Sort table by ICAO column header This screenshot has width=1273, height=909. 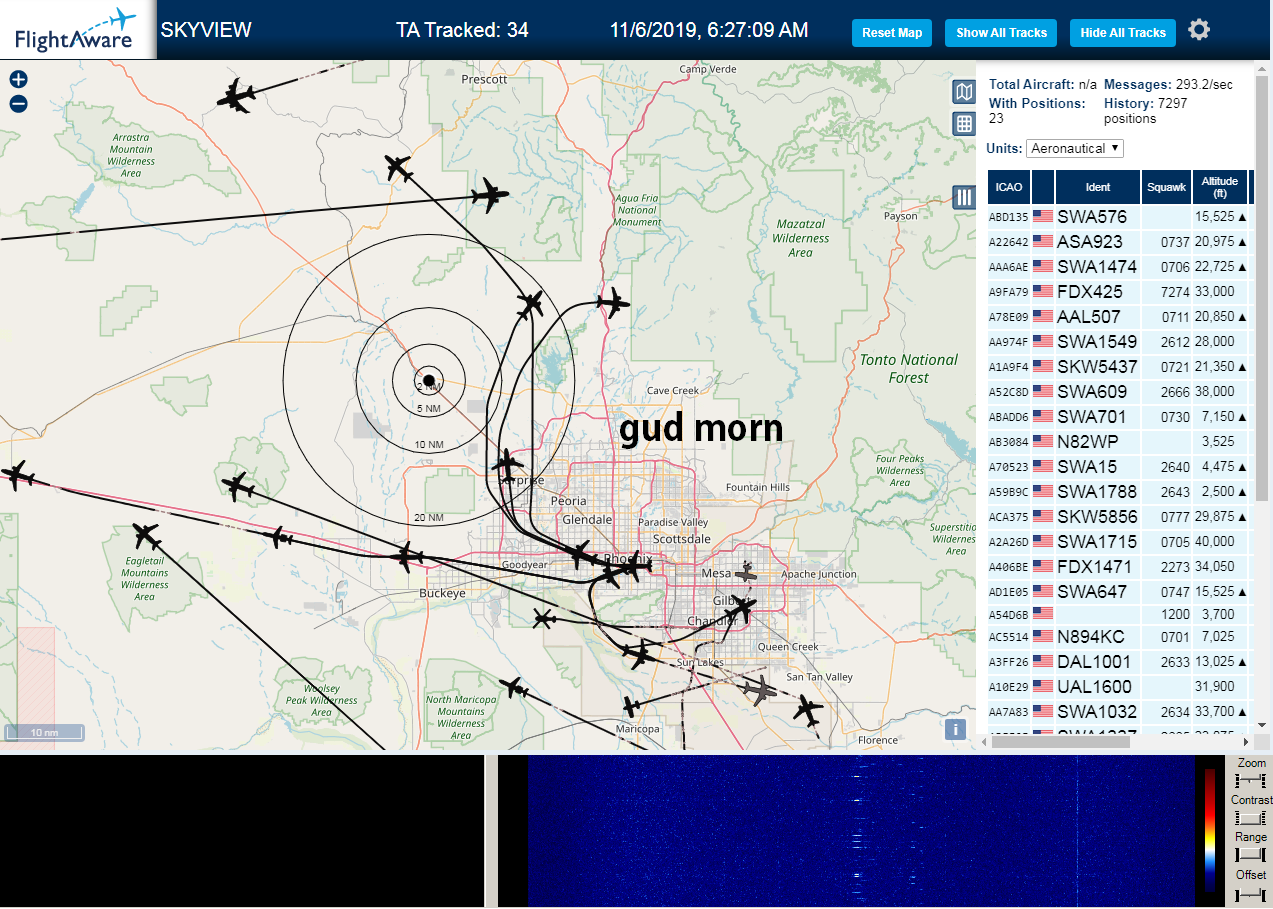(x=1009, y=187)
